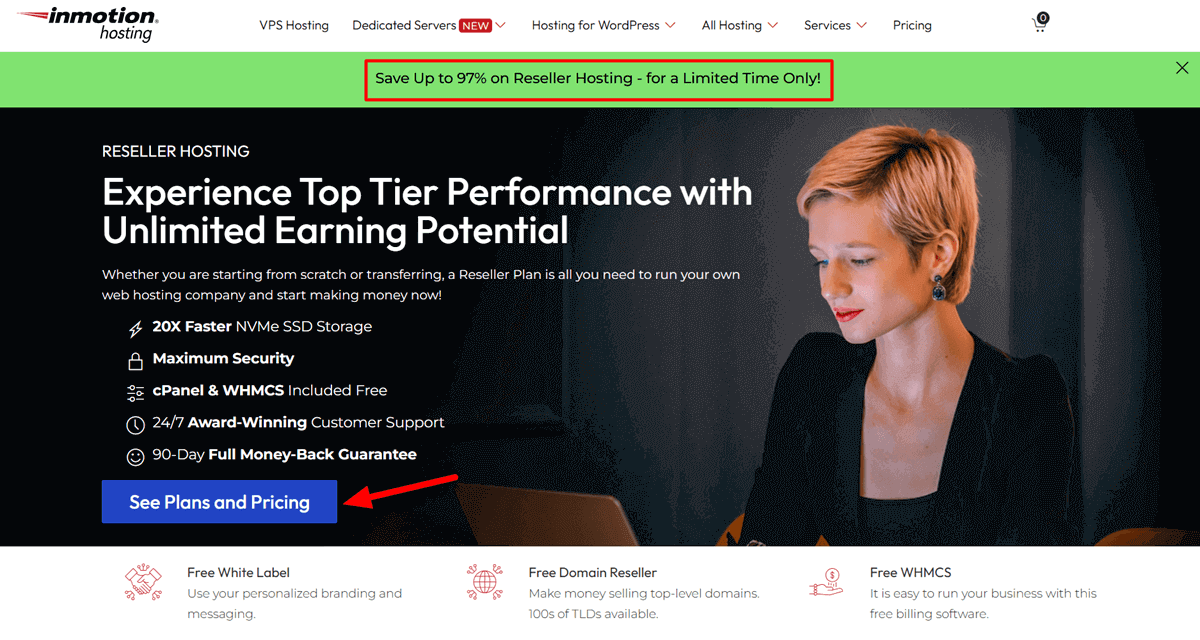This screenshot has width=1200, height=640.
Task: Click the clock 24/7 support icon
Action: point(135,424)
